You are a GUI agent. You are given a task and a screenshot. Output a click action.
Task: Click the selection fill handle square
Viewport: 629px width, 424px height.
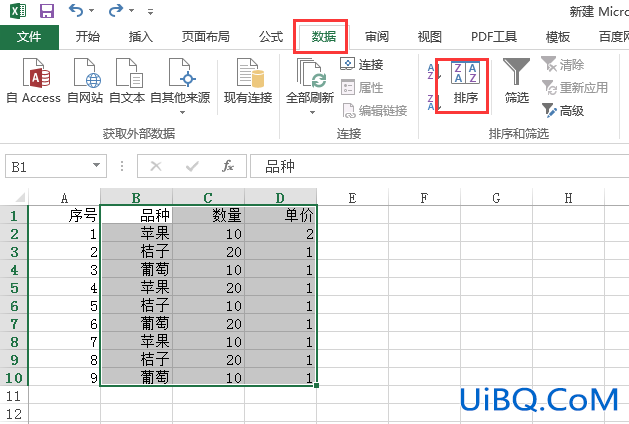click(x=317, y=385)
